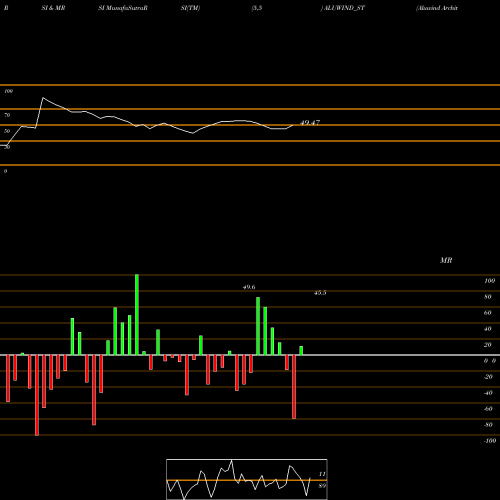
Task: Click the mini overview chart at the bottom
Action: coord(247,479)
